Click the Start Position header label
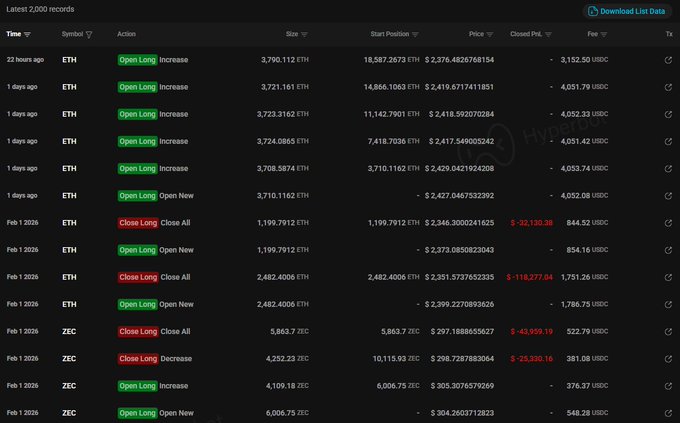680x423 pixels. [x=389, y=34]
